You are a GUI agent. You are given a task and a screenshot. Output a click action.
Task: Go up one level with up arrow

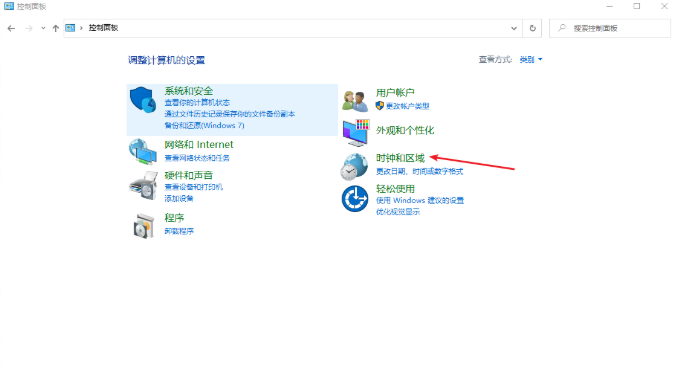[56, 28]
